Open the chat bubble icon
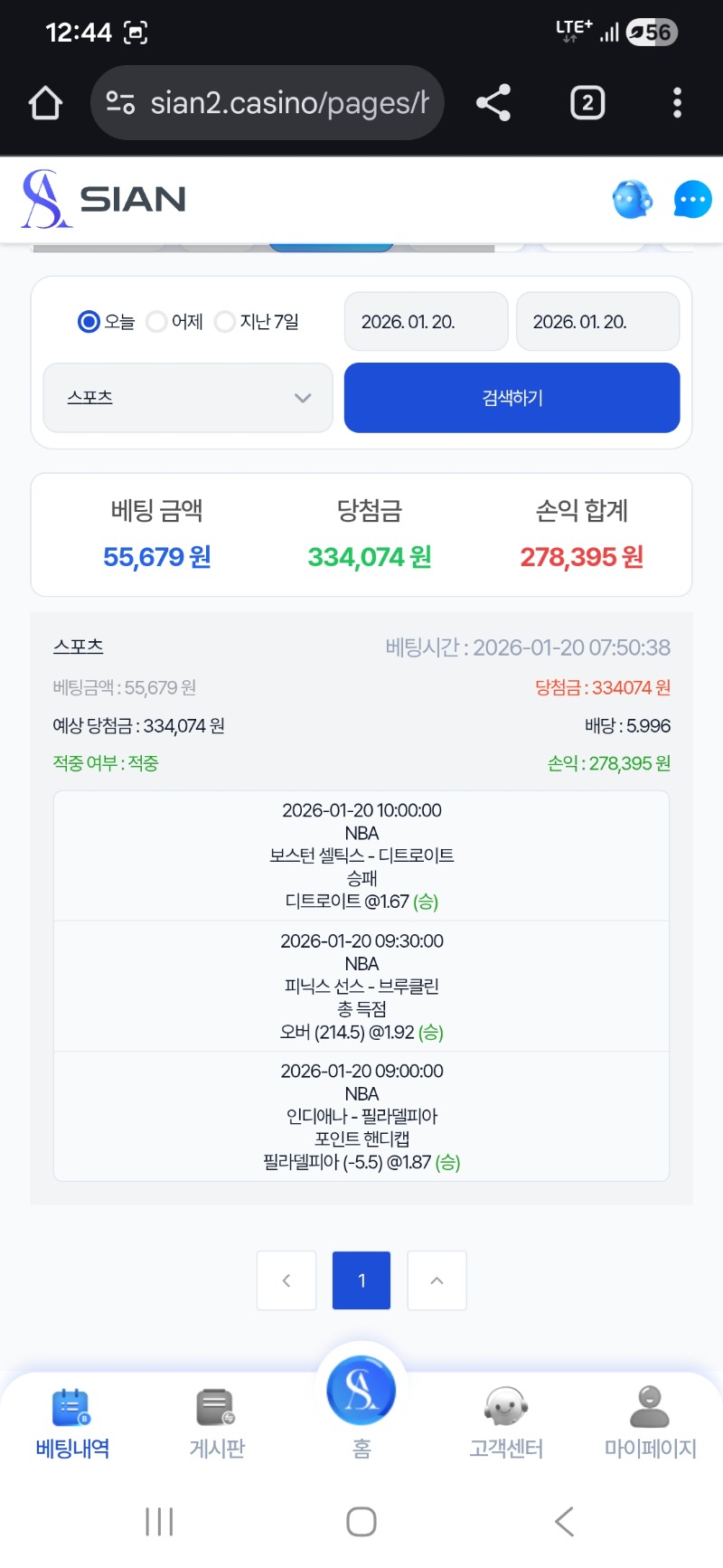This screenshot has width=723, height=1568. [x=692, y=199]
